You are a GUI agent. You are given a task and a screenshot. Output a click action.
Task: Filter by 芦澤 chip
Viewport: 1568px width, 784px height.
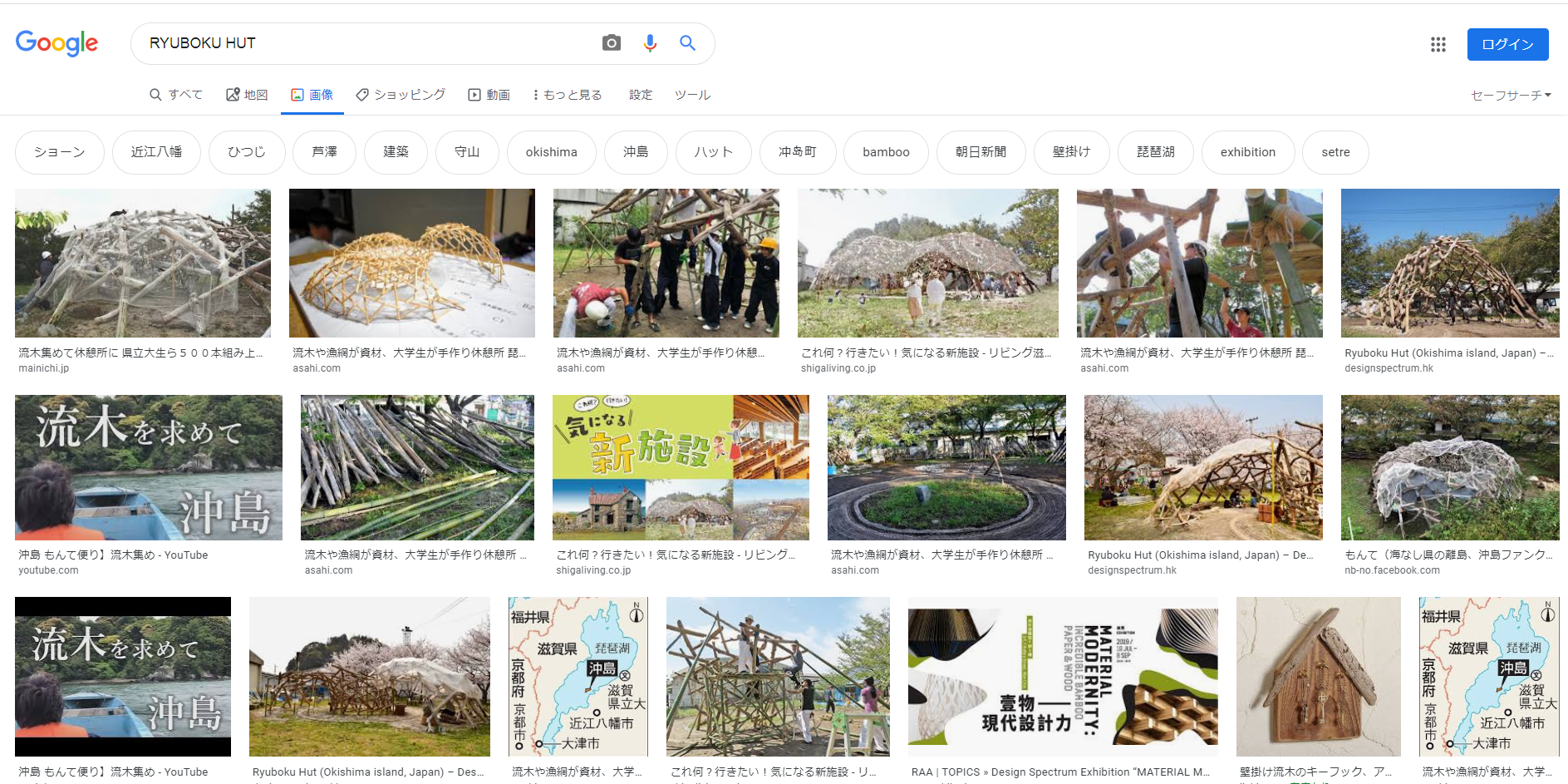[x=324, y=152]
